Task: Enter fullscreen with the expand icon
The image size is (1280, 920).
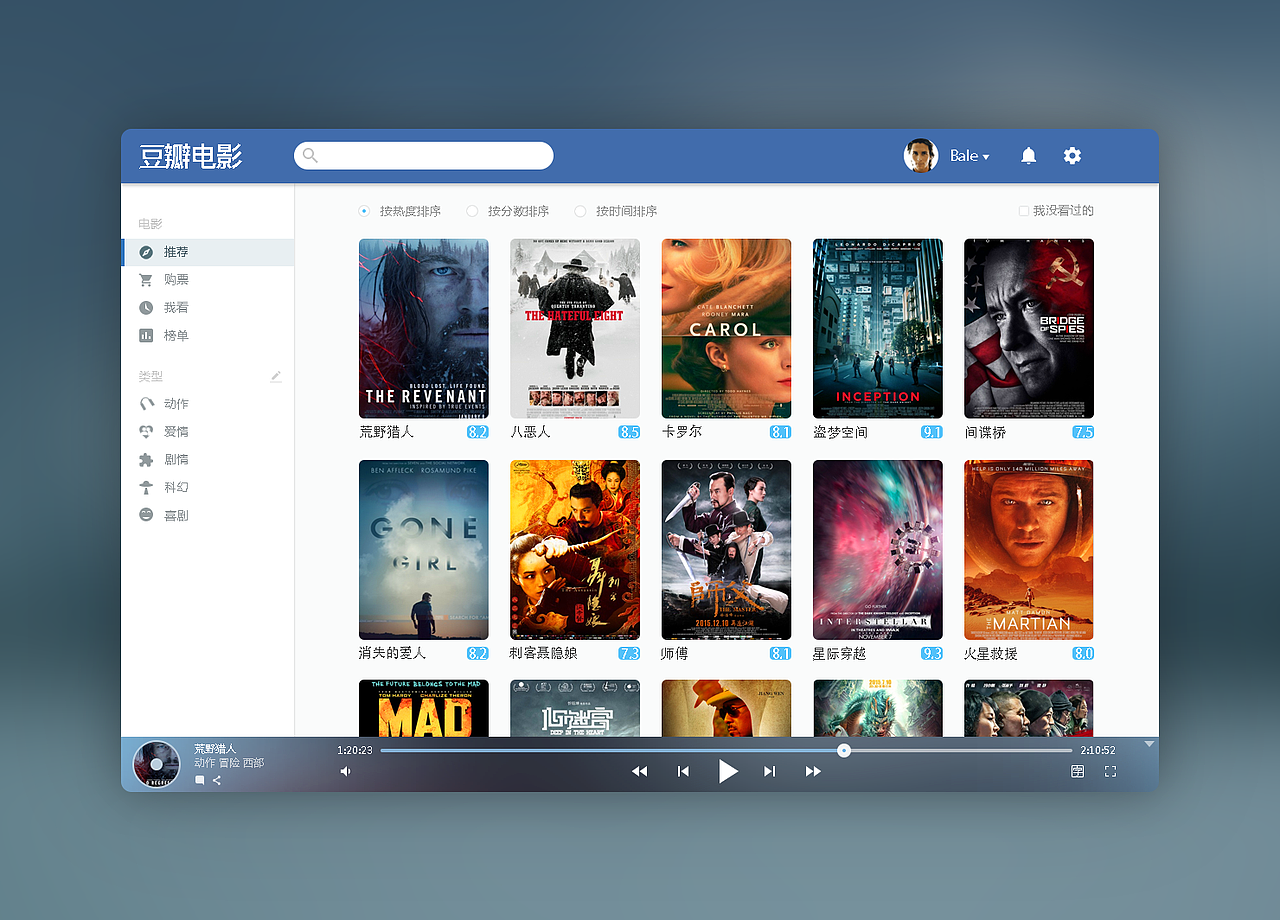Action: [1110, 771]
